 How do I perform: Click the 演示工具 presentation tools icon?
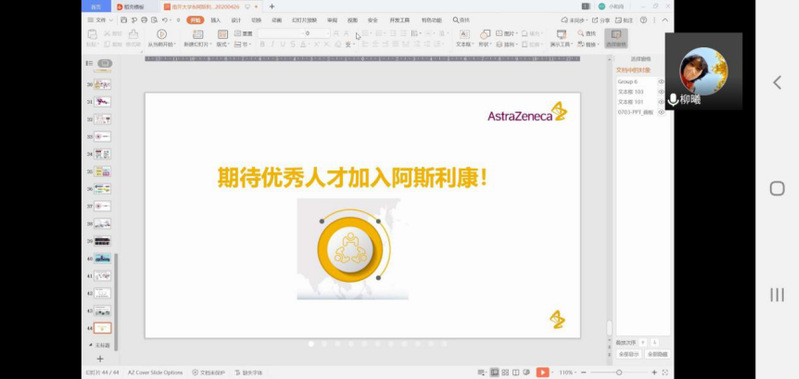[562, 34]
